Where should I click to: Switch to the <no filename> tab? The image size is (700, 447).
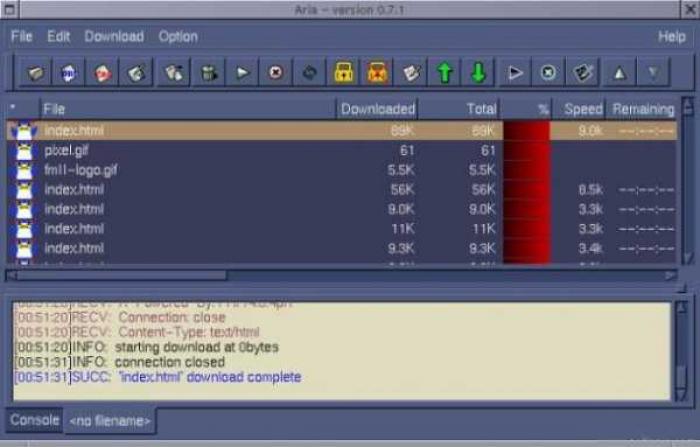coord(110,422)
